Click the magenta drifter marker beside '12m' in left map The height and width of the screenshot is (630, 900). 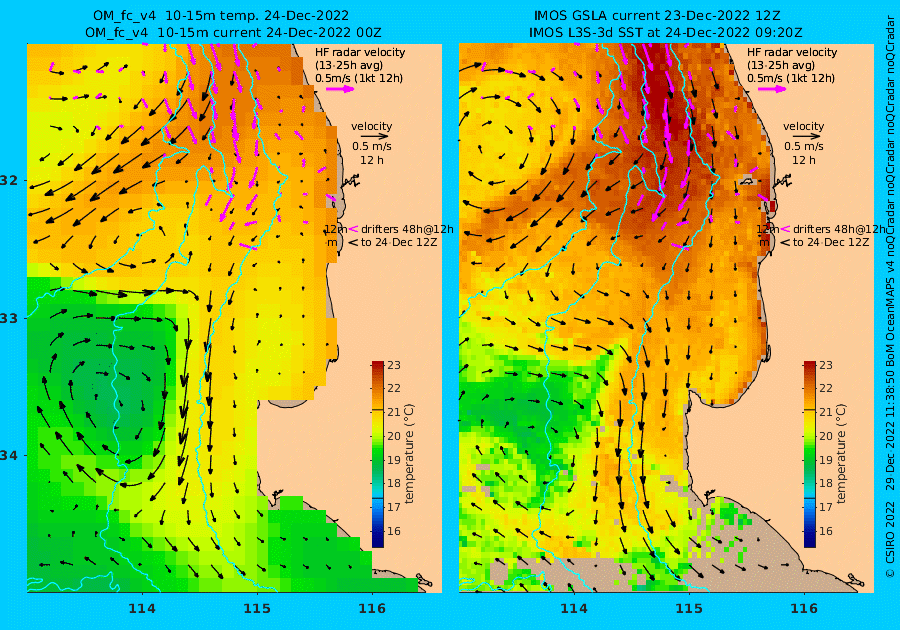pos(354,229)
